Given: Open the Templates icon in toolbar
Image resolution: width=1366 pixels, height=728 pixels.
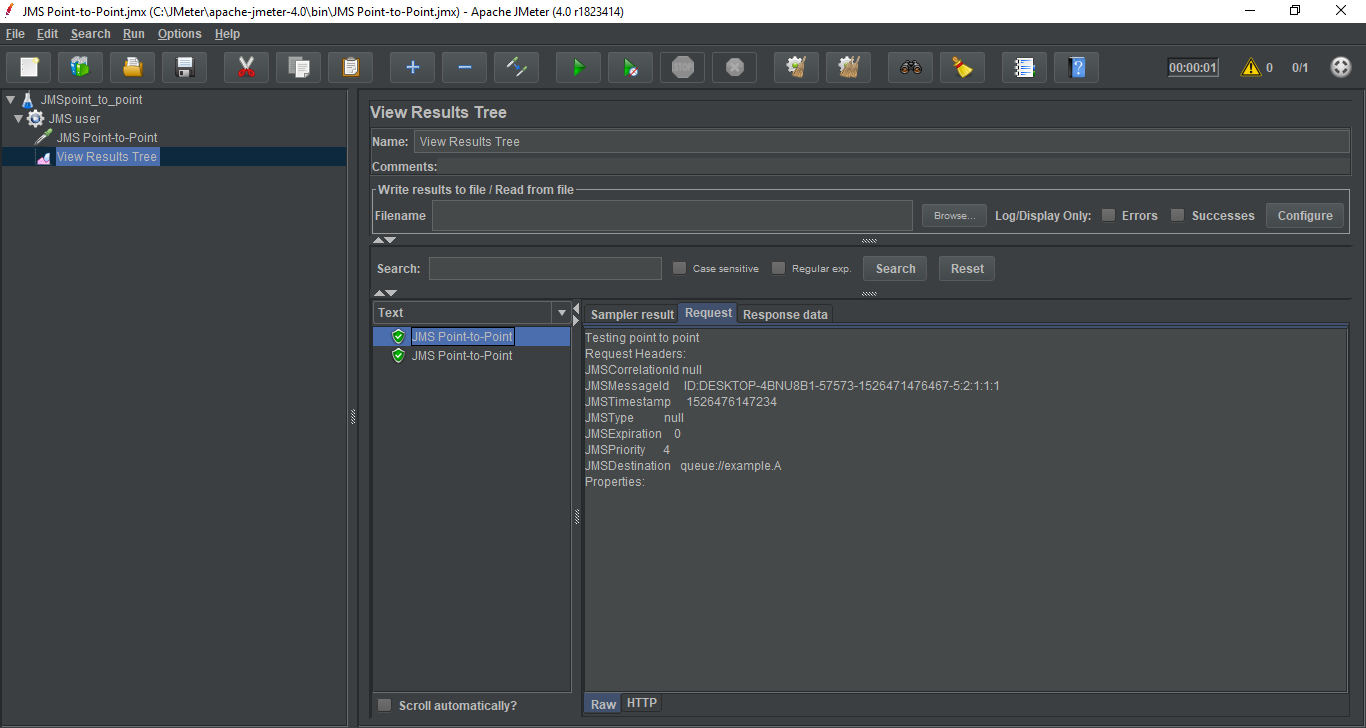Looking at the screenshot, I should 81,67.
